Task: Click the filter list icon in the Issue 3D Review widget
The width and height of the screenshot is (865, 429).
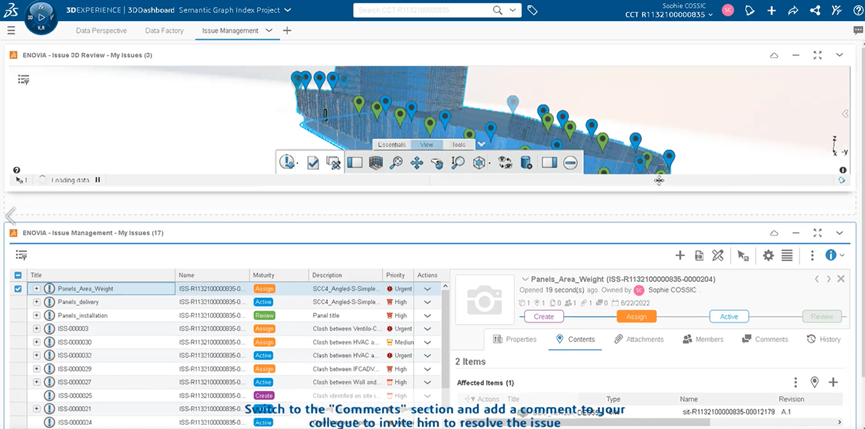Action: 23,80
